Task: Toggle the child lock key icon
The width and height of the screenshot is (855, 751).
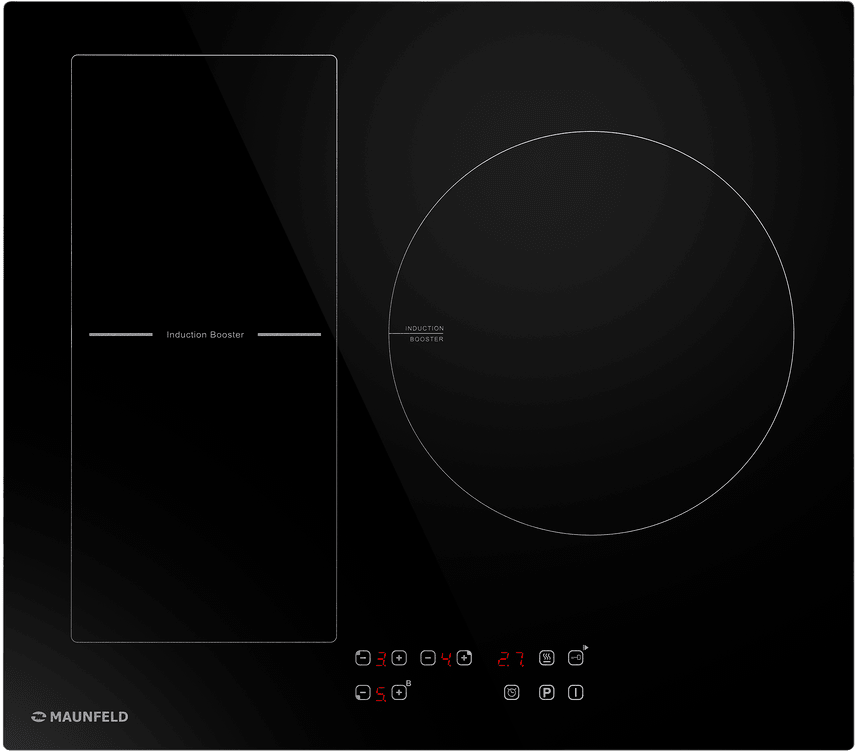Action: coord(576,658)
